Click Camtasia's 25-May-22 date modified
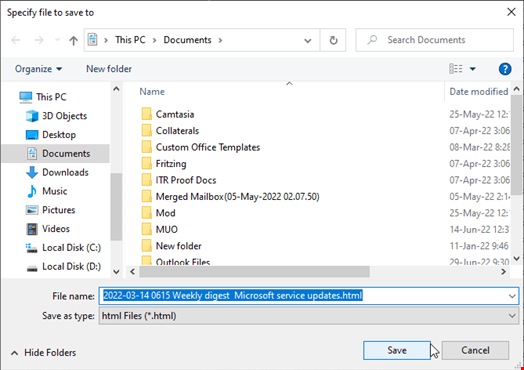 pos(479,114)
